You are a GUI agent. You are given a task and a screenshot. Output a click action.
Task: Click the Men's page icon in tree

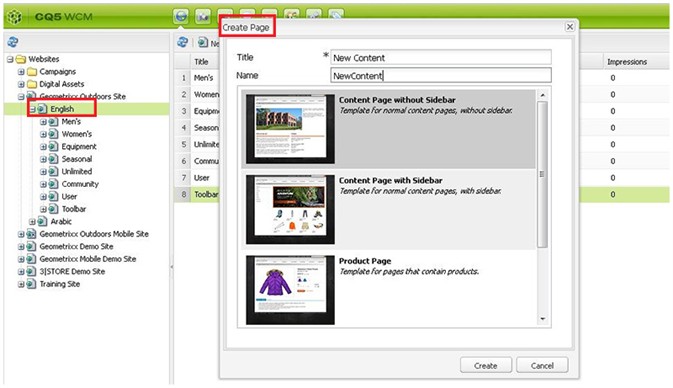[53, 121]
